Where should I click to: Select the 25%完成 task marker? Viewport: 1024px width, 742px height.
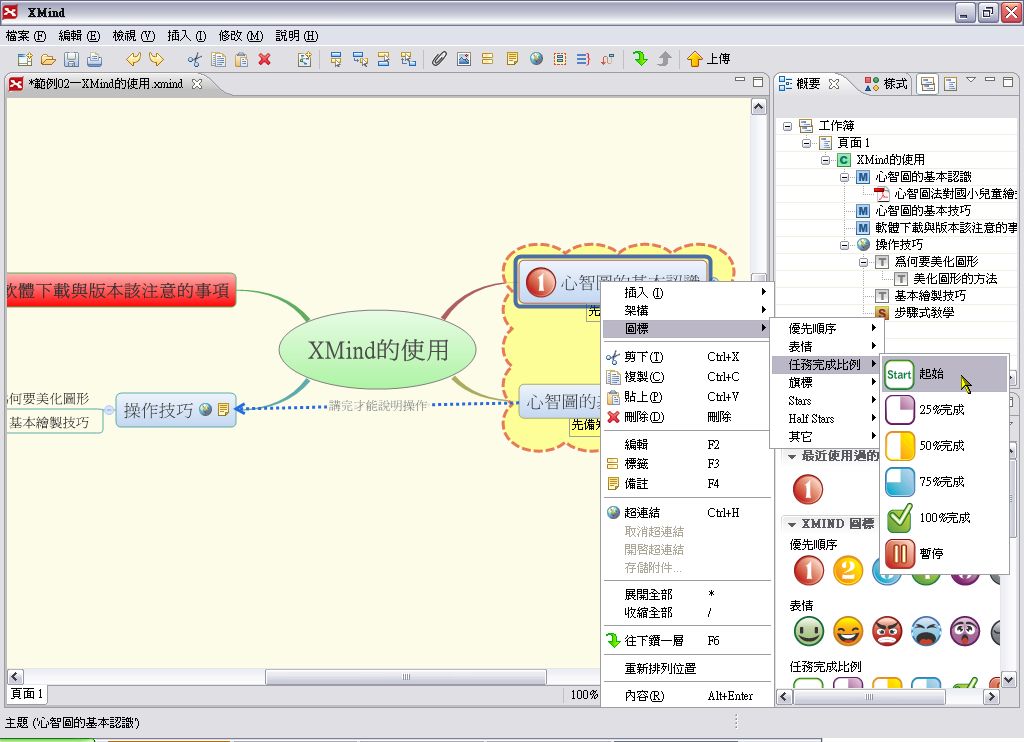944,410
